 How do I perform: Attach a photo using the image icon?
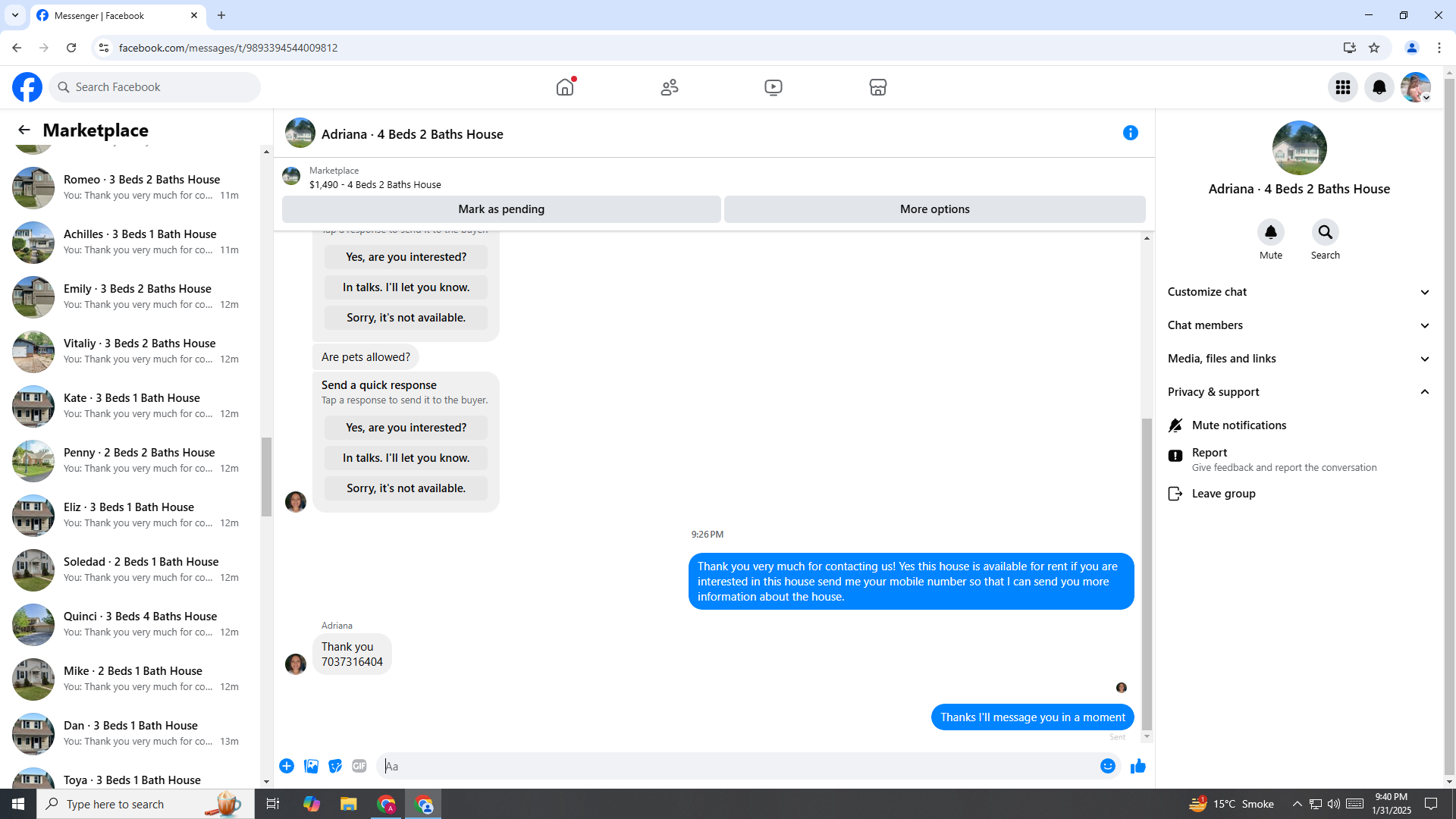(311, 766)
